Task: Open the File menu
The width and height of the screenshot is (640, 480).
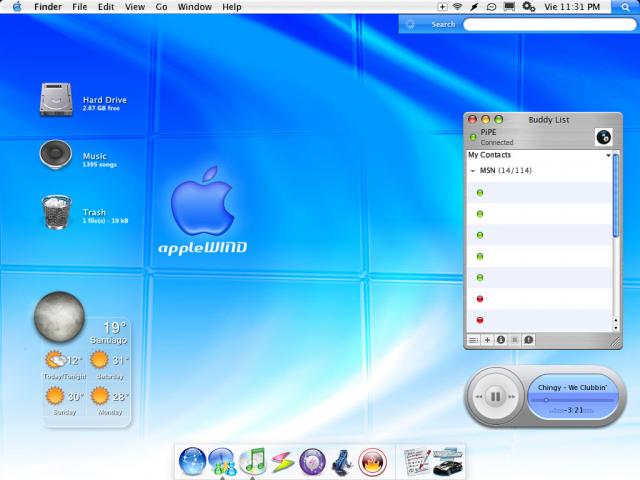Action: 80,7
